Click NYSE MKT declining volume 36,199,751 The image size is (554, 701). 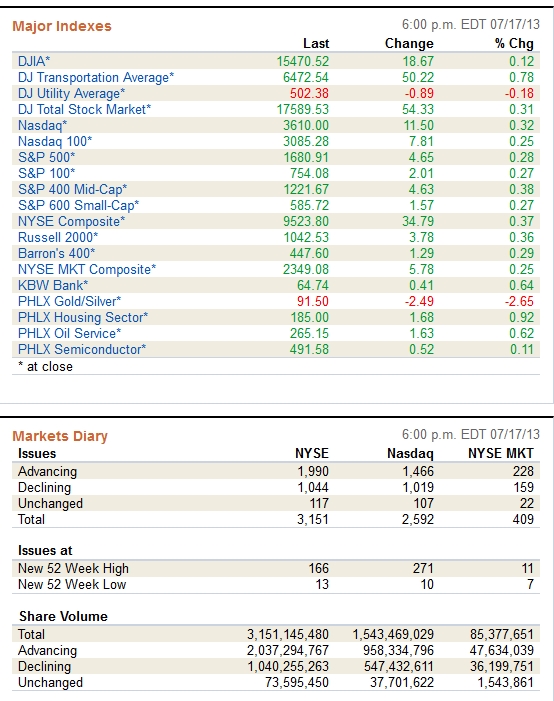502,667
